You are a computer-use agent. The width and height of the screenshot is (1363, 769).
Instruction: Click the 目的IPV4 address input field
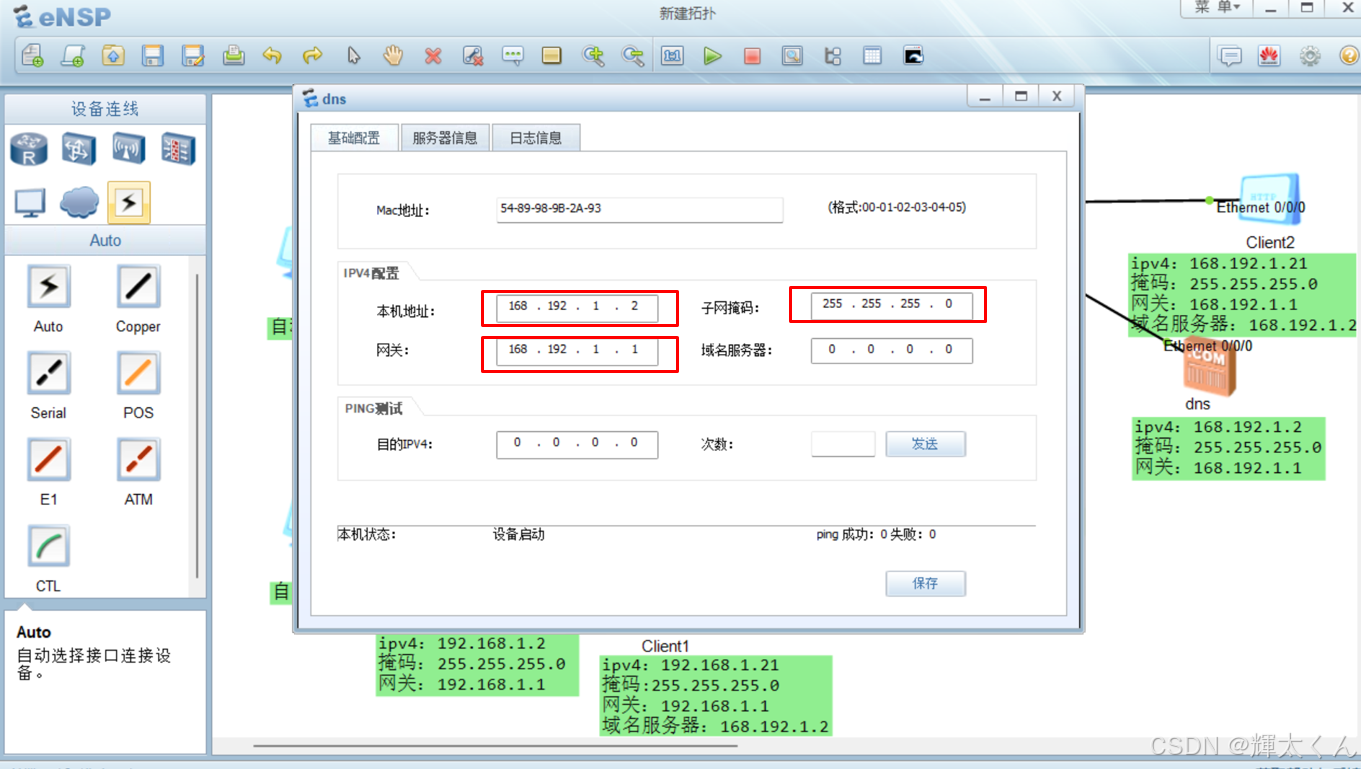click(x=576, y=443)
